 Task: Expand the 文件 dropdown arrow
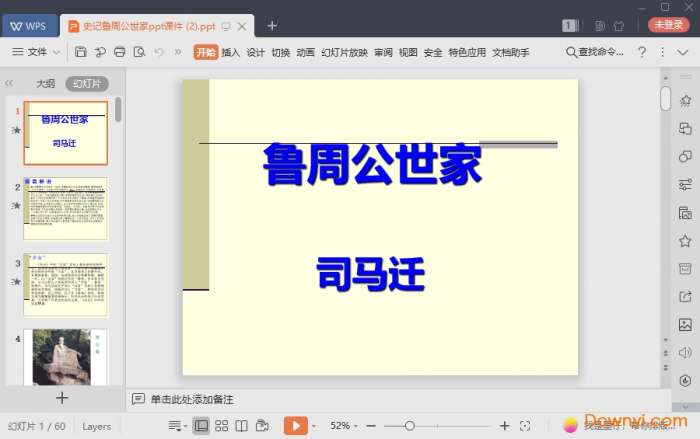point(57,52)
